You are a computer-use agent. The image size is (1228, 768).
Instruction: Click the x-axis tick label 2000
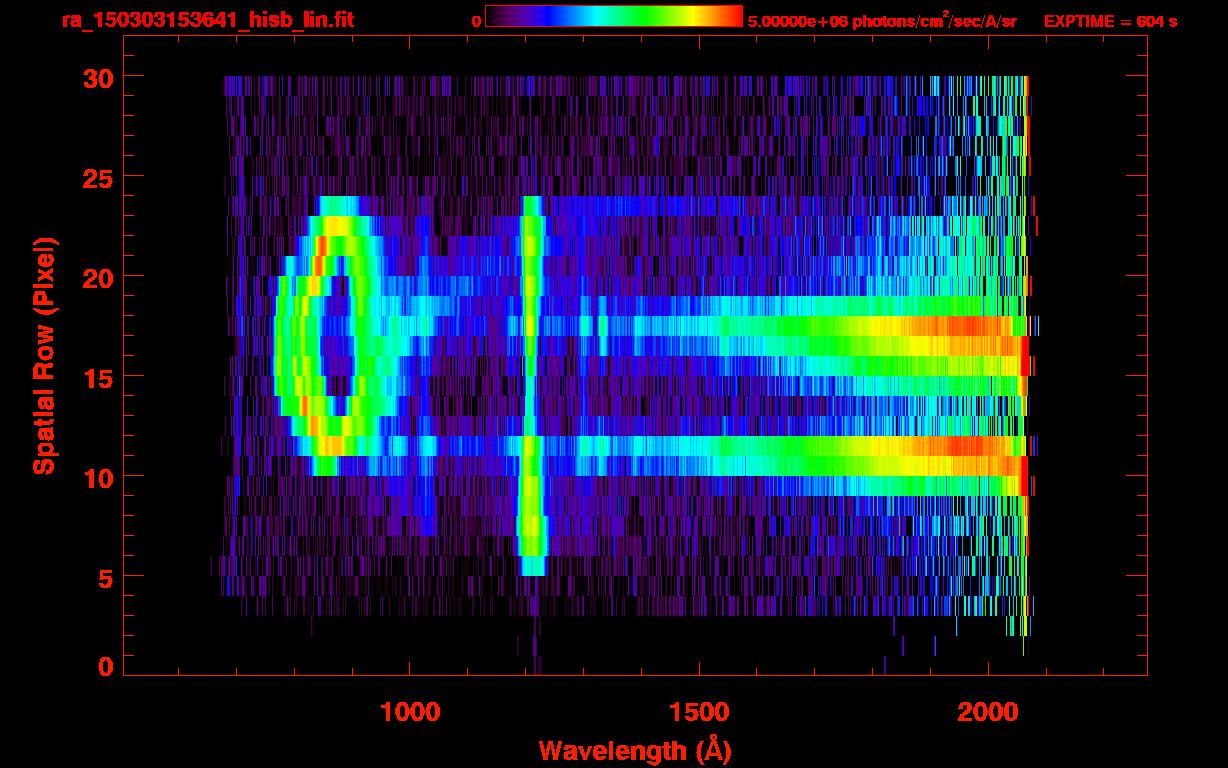[x=988, y=712]
